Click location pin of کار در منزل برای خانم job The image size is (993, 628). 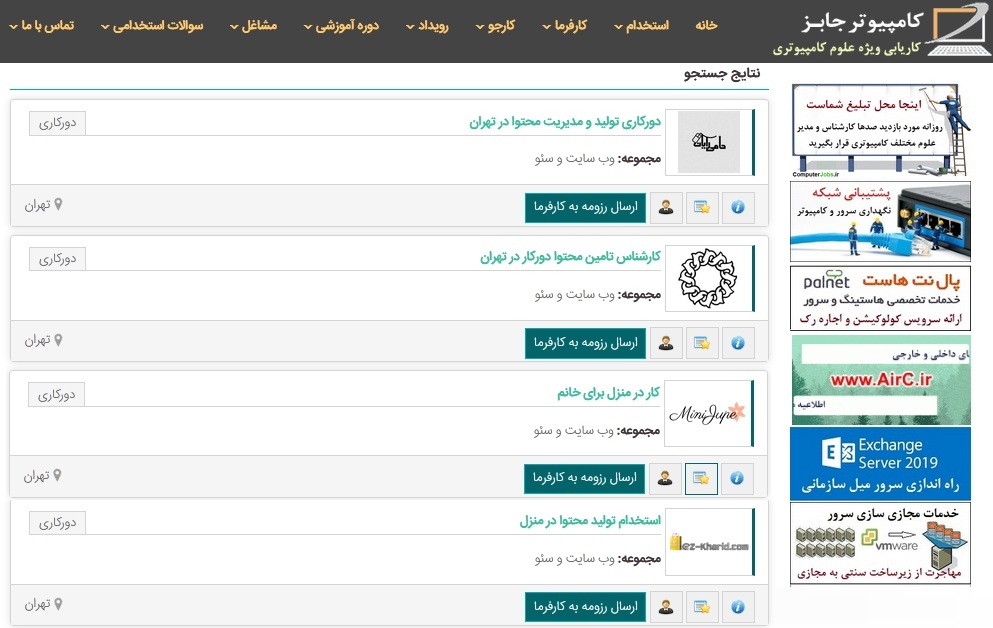point(57,475)
